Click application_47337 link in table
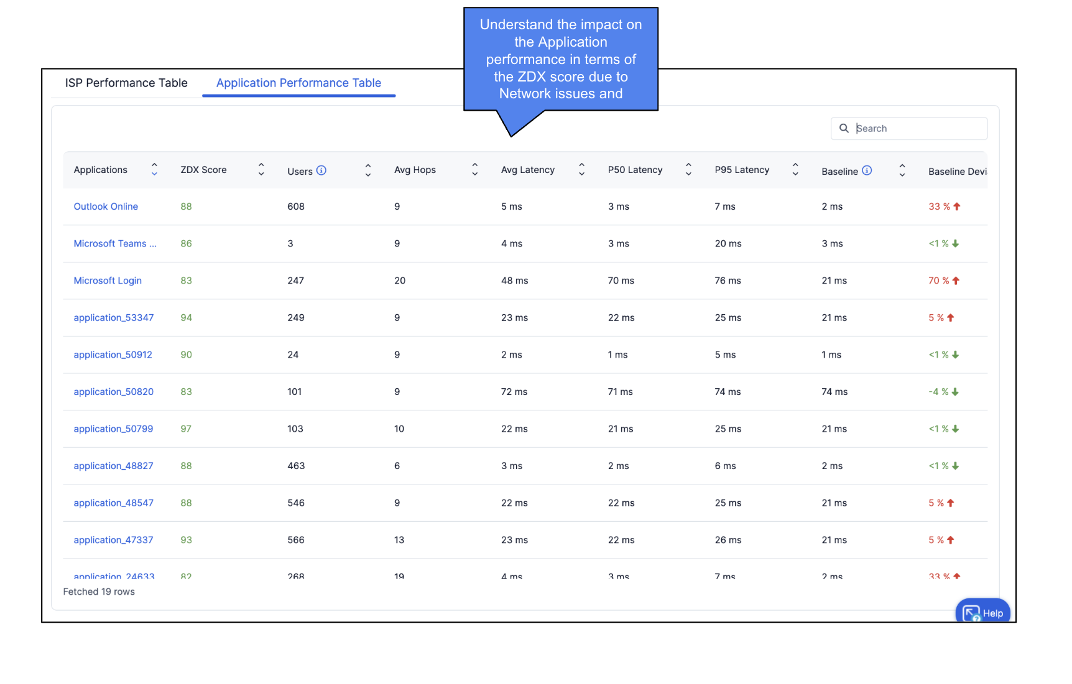1072x684 pixels. [113, 540]
